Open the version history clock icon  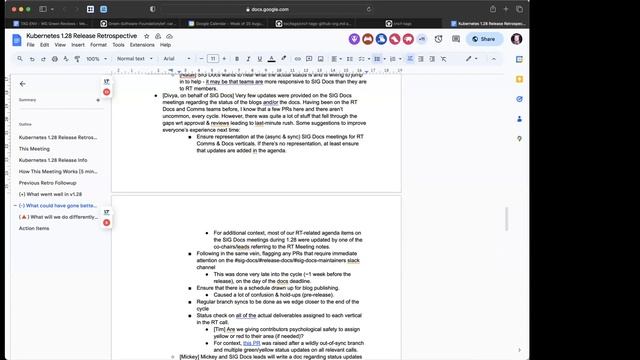(x=438, y=39)
